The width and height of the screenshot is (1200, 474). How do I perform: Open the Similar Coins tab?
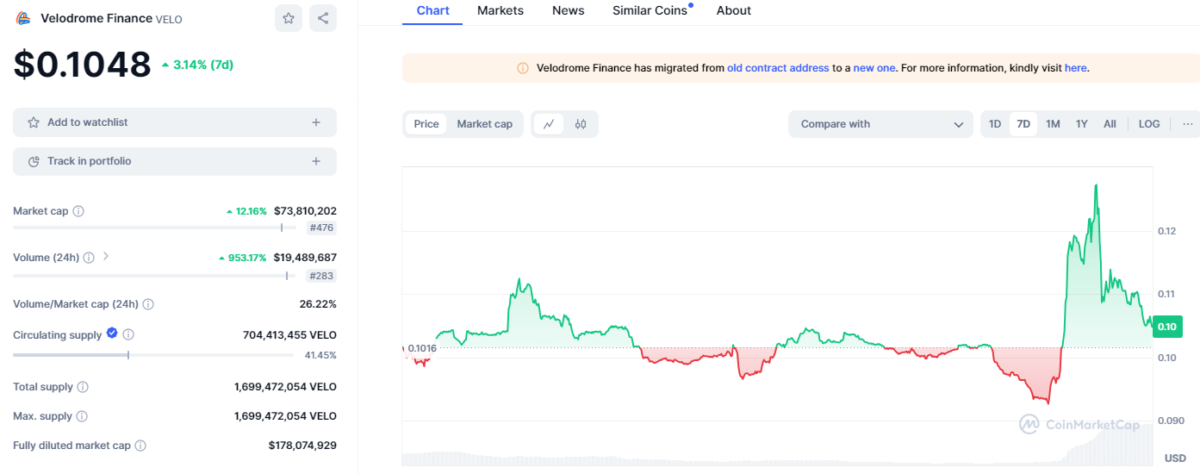[649, 11]
